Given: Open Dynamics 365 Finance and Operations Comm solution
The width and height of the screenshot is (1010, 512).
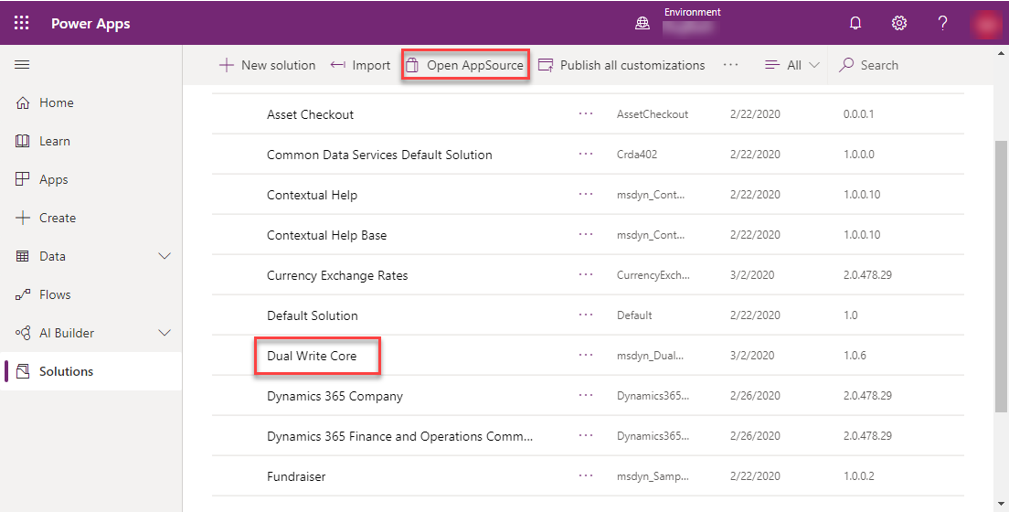Looking at the screenshot, I should pos(400,437).
